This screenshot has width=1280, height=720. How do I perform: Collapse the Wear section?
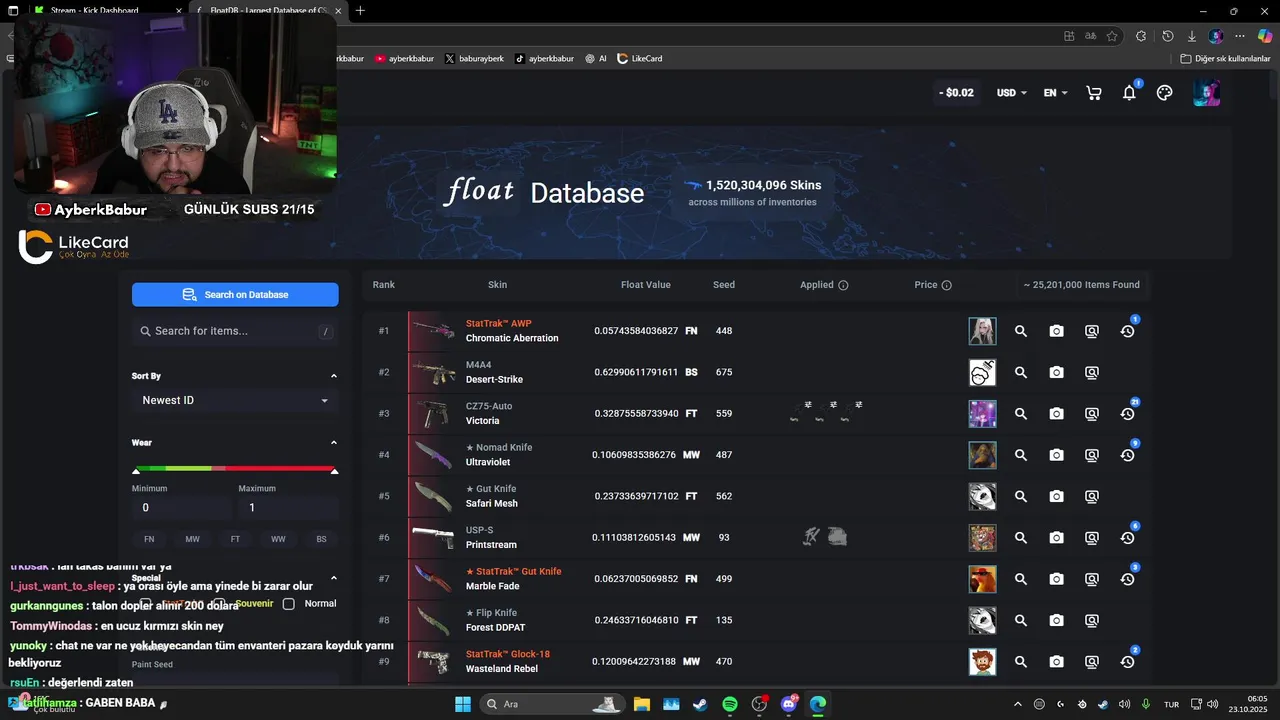[334, 442]
